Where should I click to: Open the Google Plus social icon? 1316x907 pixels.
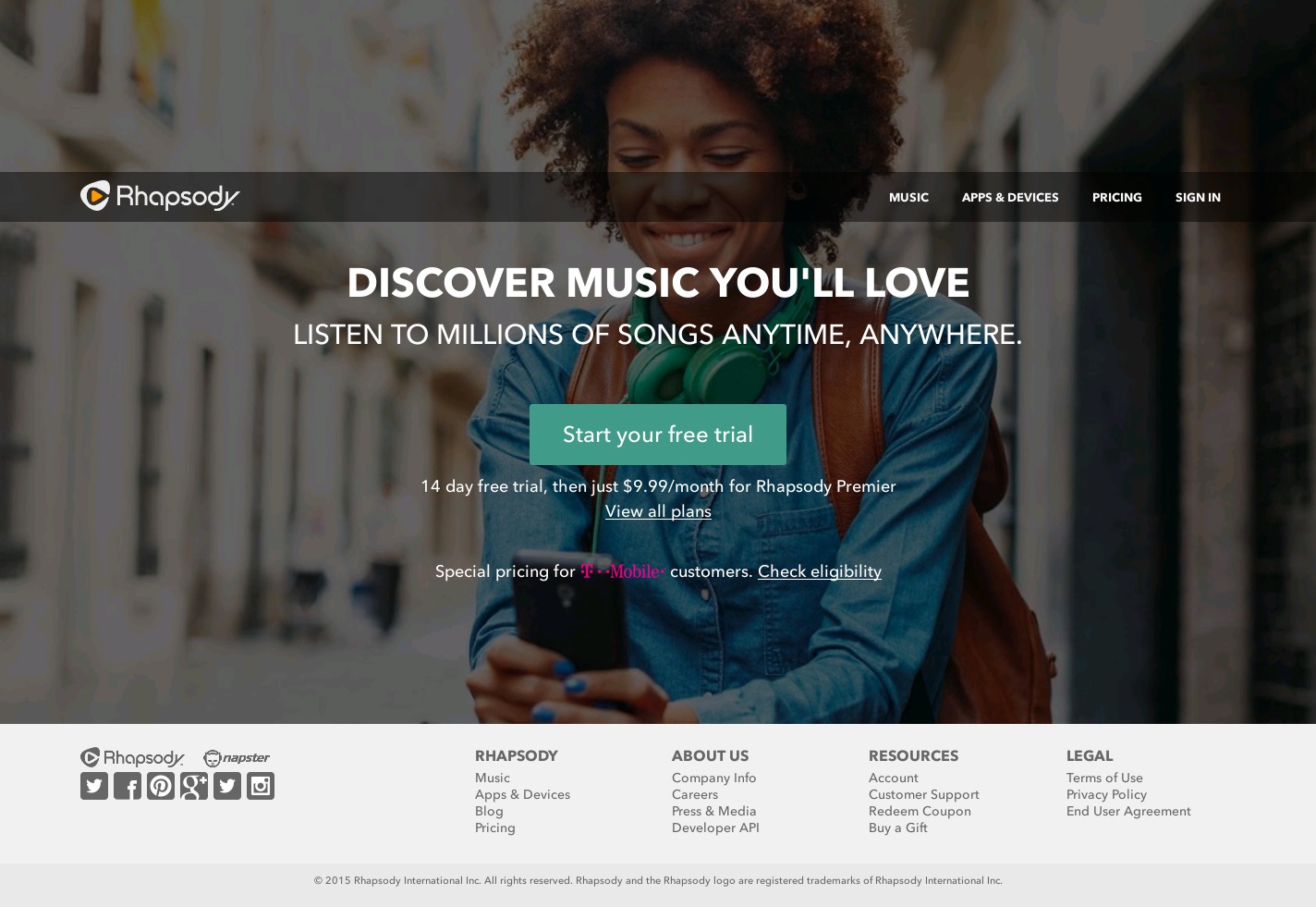point(194,786)
